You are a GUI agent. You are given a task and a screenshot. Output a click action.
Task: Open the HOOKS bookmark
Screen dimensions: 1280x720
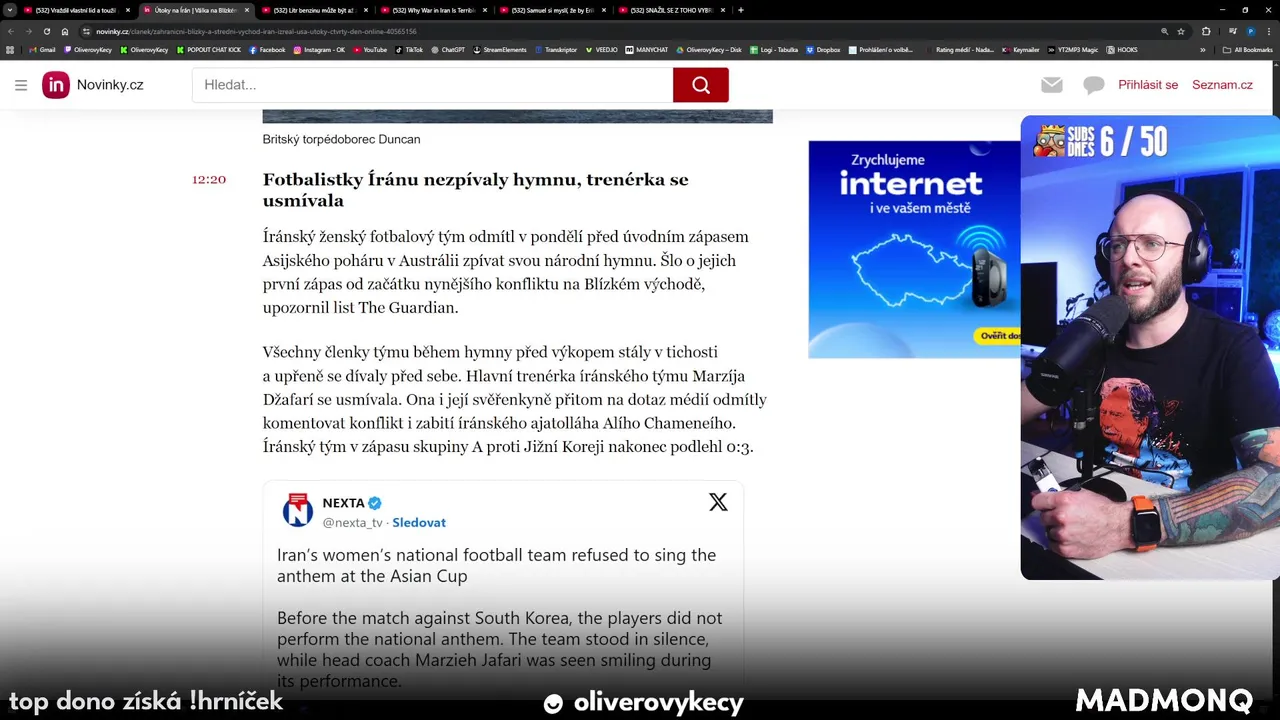point(1122,49)
